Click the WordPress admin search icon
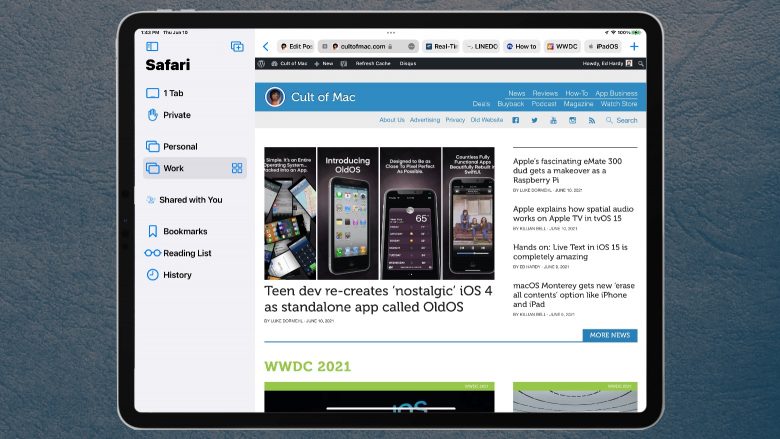 pos(640,63)
